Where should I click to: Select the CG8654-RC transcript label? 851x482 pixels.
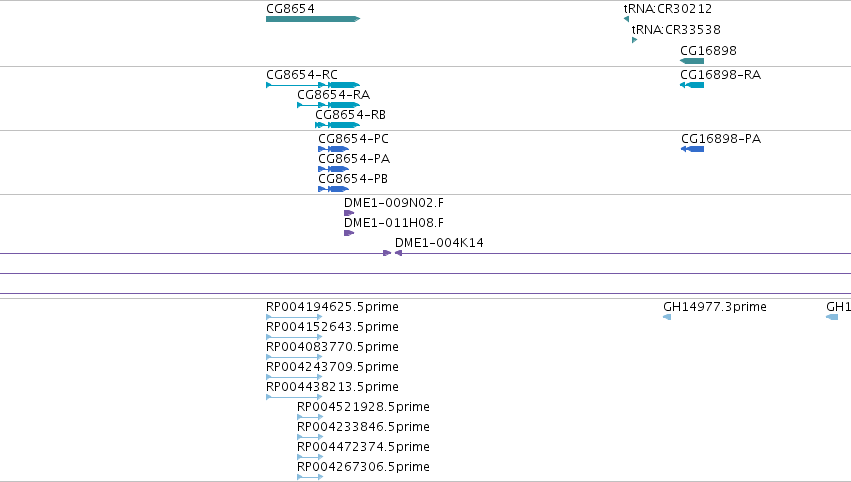302,75
